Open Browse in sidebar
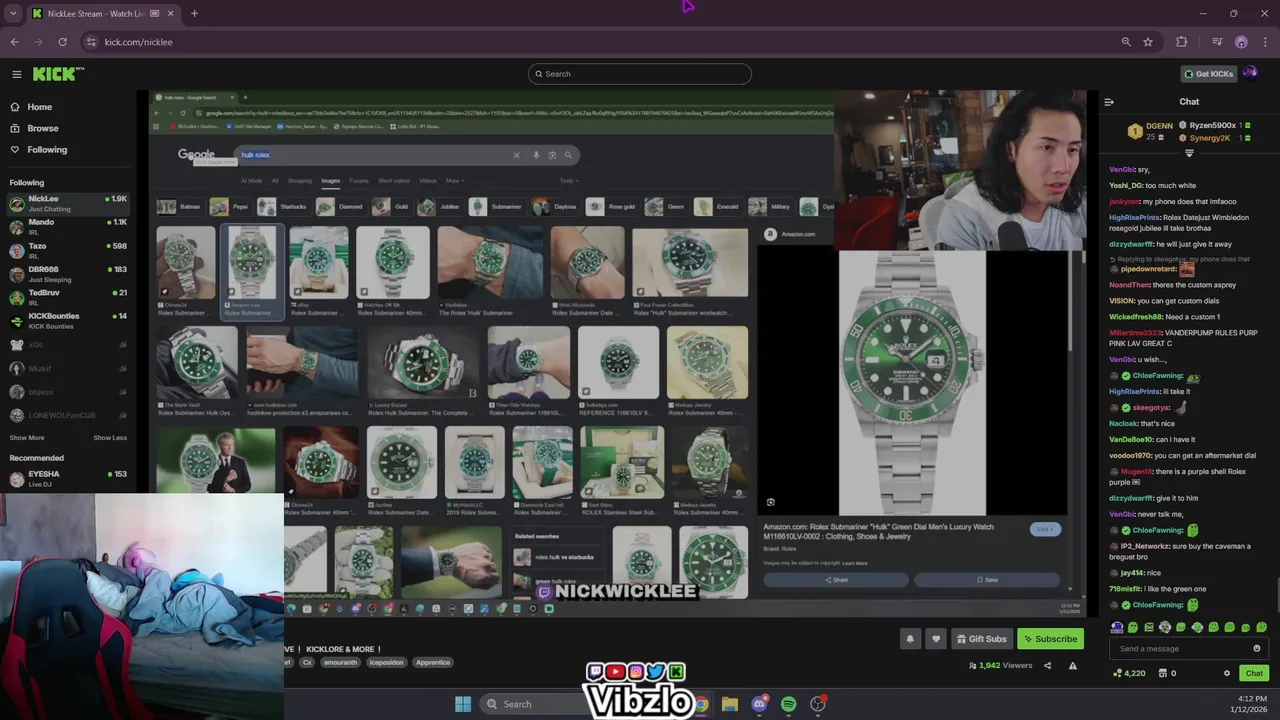The image size is (1280, 720). click(42, 128)
